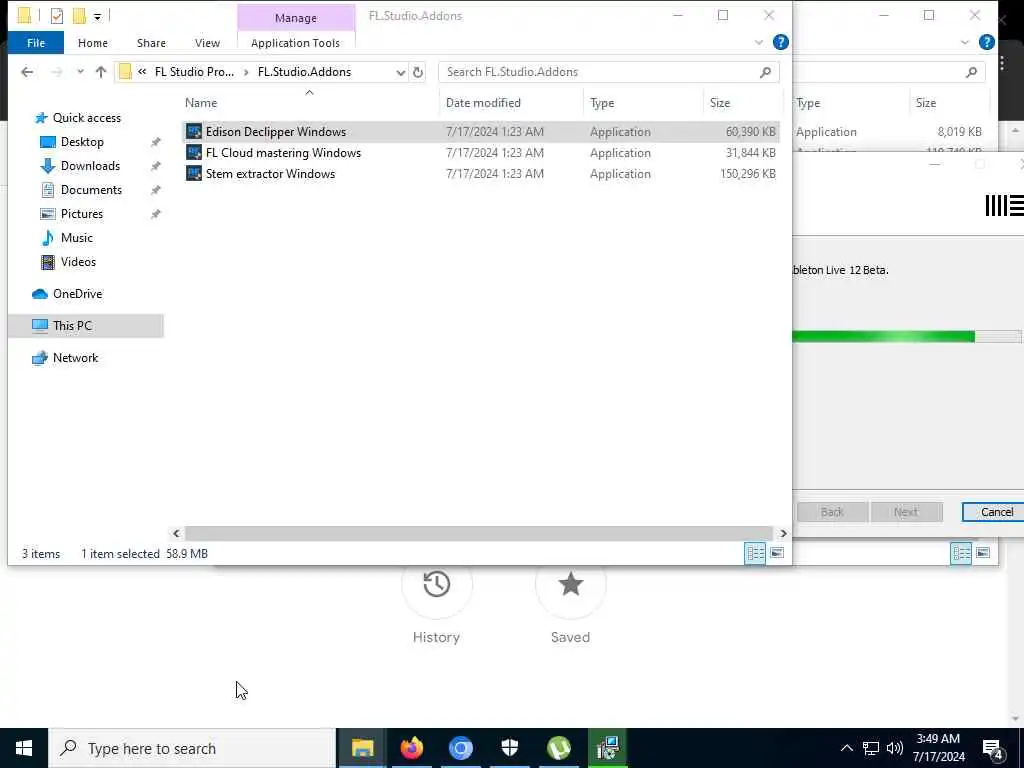Viewport: 1024px width, 768px height.
Task: Click the Downloads pin icon
Action: click(155, 166)
